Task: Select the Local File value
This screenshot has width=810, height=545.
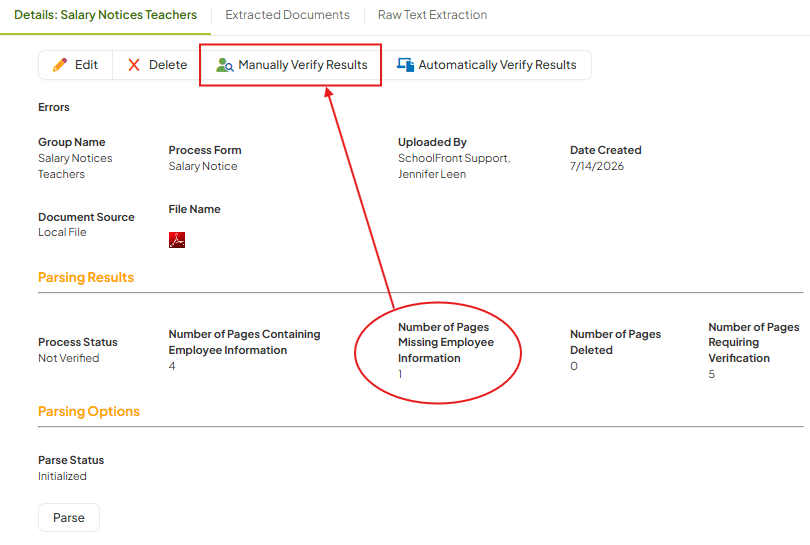Action: coord(62,232)
